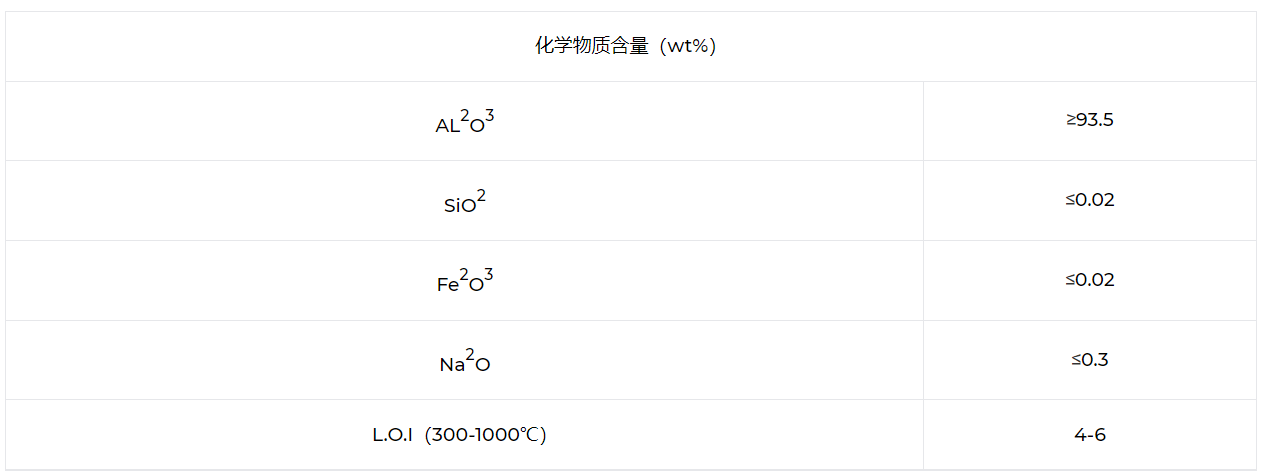Viewport: 1262px width, 471px height.
Task: Click the superscript 2 in SiO2
Action: [481, 195]
